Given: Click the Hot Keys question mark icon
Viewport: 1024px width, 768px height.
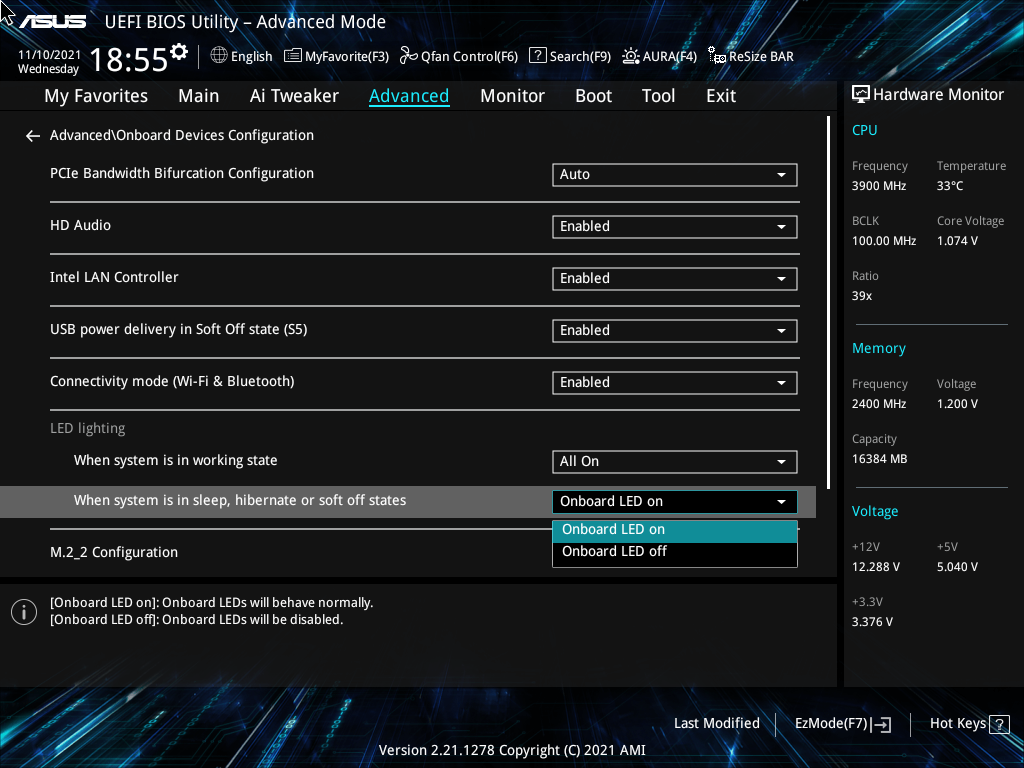Looking at the screenshot, I should click(x=999, y=724).
